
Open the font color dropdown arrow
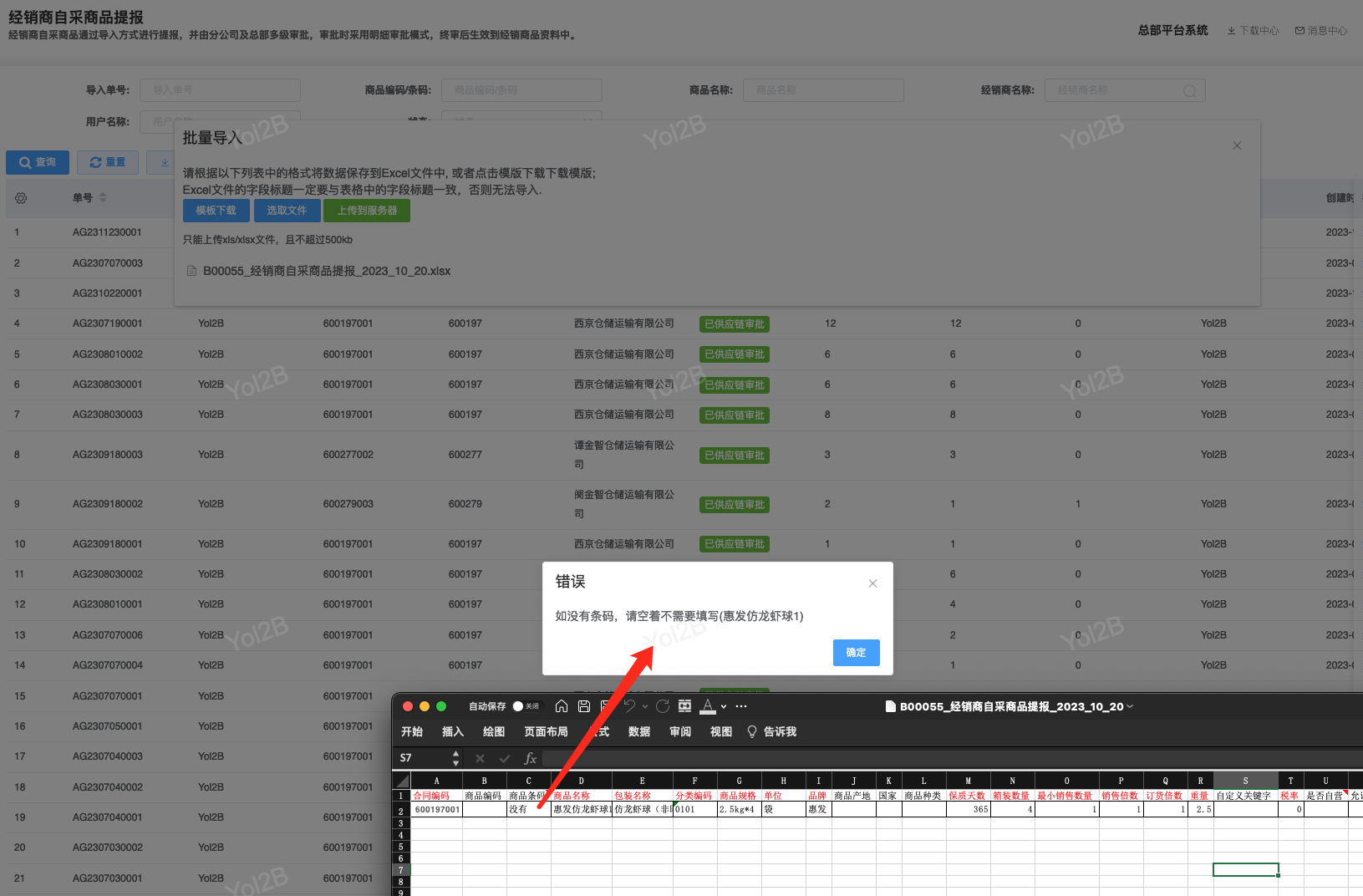tap(724, 707)
